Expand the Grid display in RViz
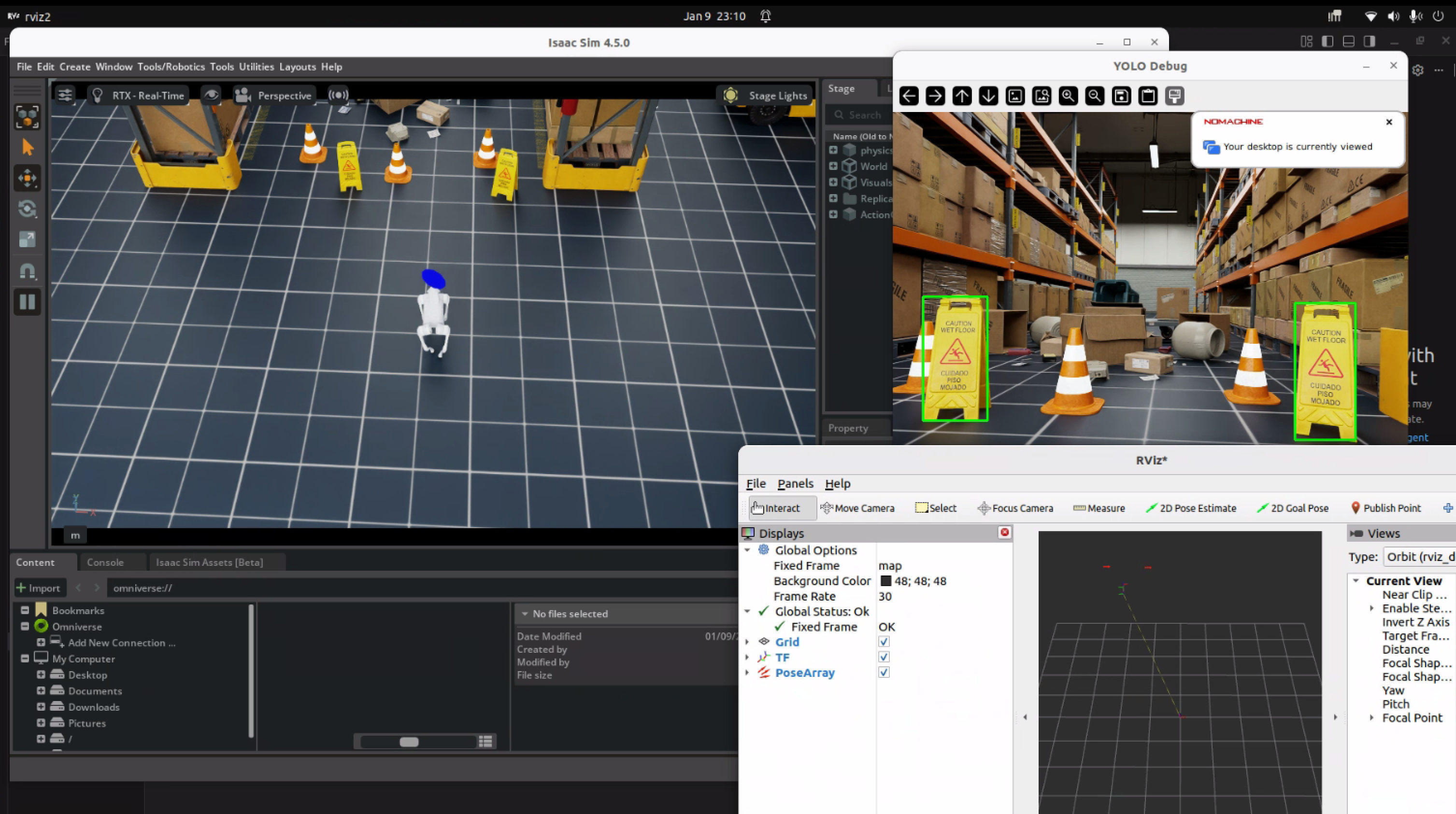Viewport: 1456px width, 814px height. pos(747,642)
